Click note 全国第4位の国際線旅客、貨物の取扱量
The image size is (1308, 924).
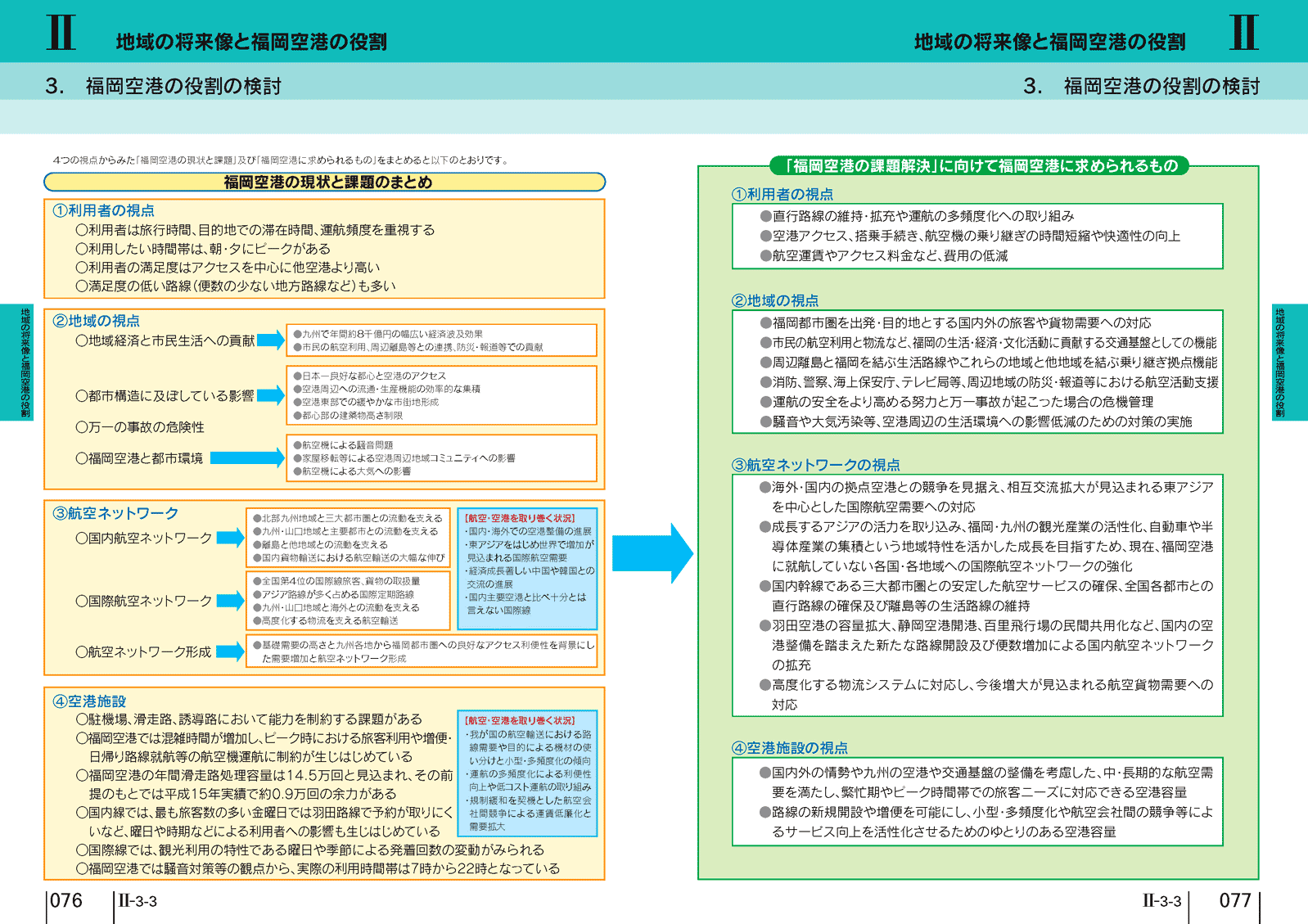tap(336, 581)
